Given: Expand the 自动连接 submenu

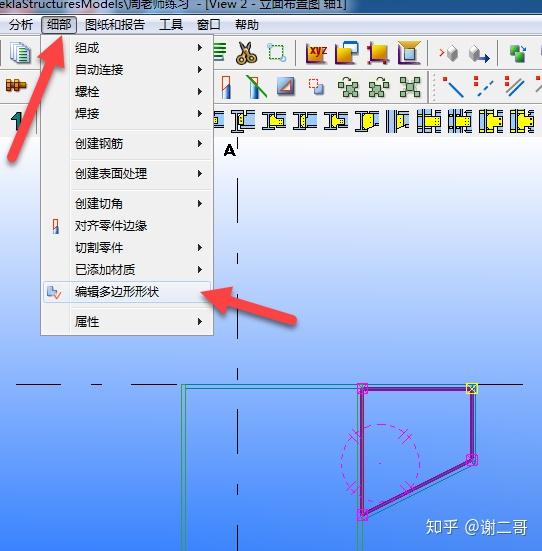Looking at the screenshot, I should coord(127,70).
